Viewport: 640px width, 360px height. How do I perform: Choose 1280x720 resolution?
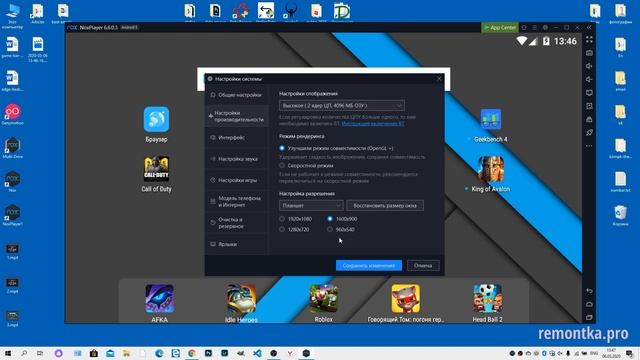click(282, 229)
